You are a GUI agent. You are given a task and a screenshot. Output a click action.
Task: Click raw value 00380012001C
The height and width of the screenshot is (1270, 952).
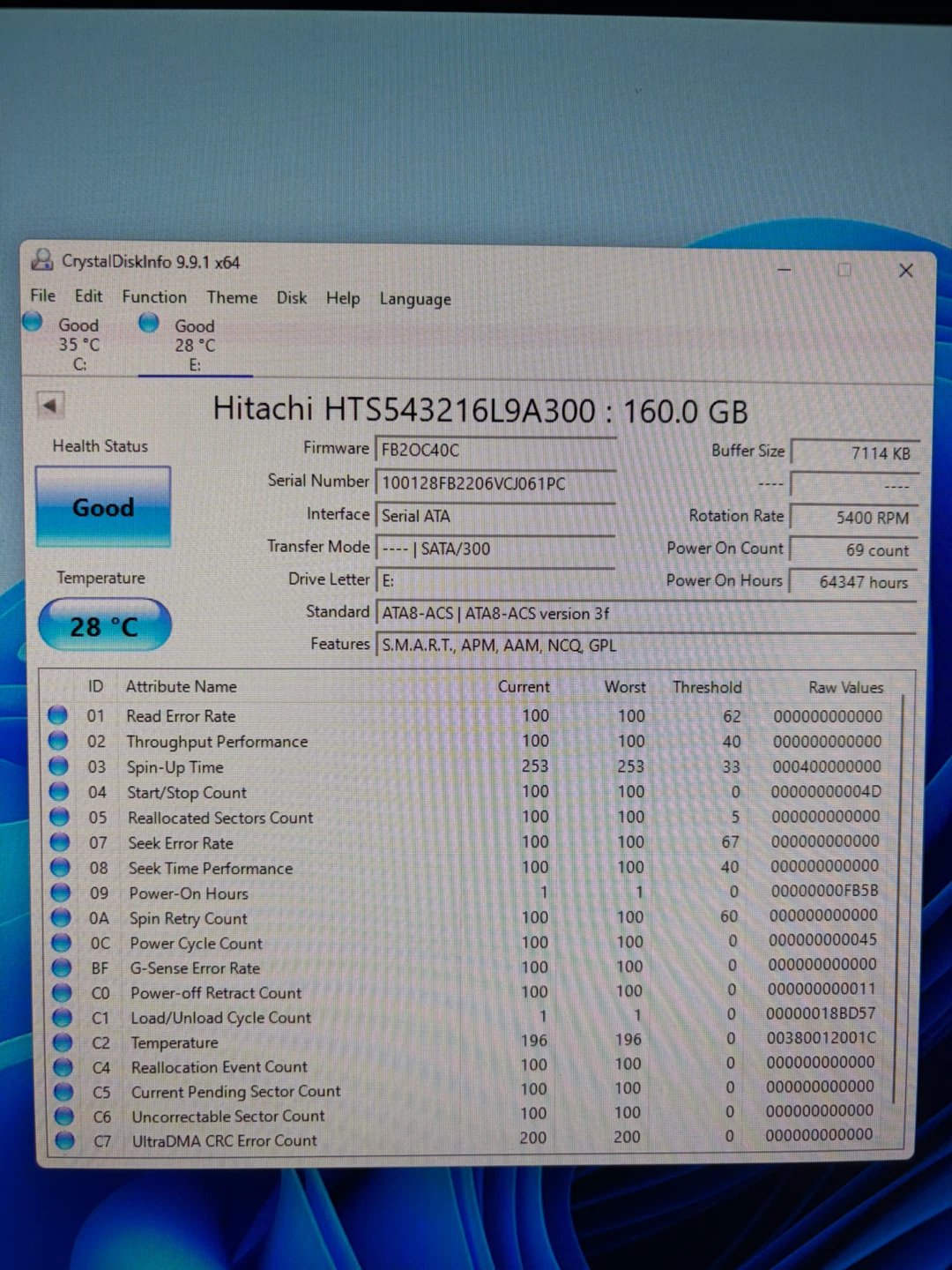click(822, 1038)
